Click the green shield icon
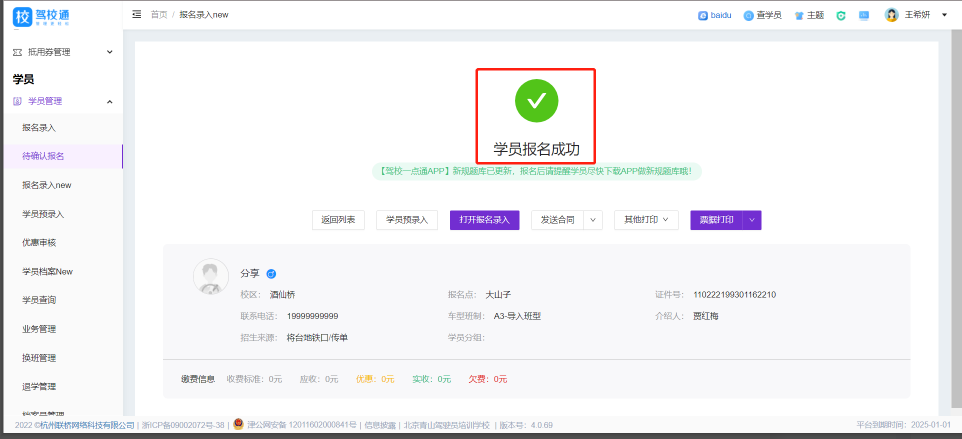962x439 pixels. 841,15
